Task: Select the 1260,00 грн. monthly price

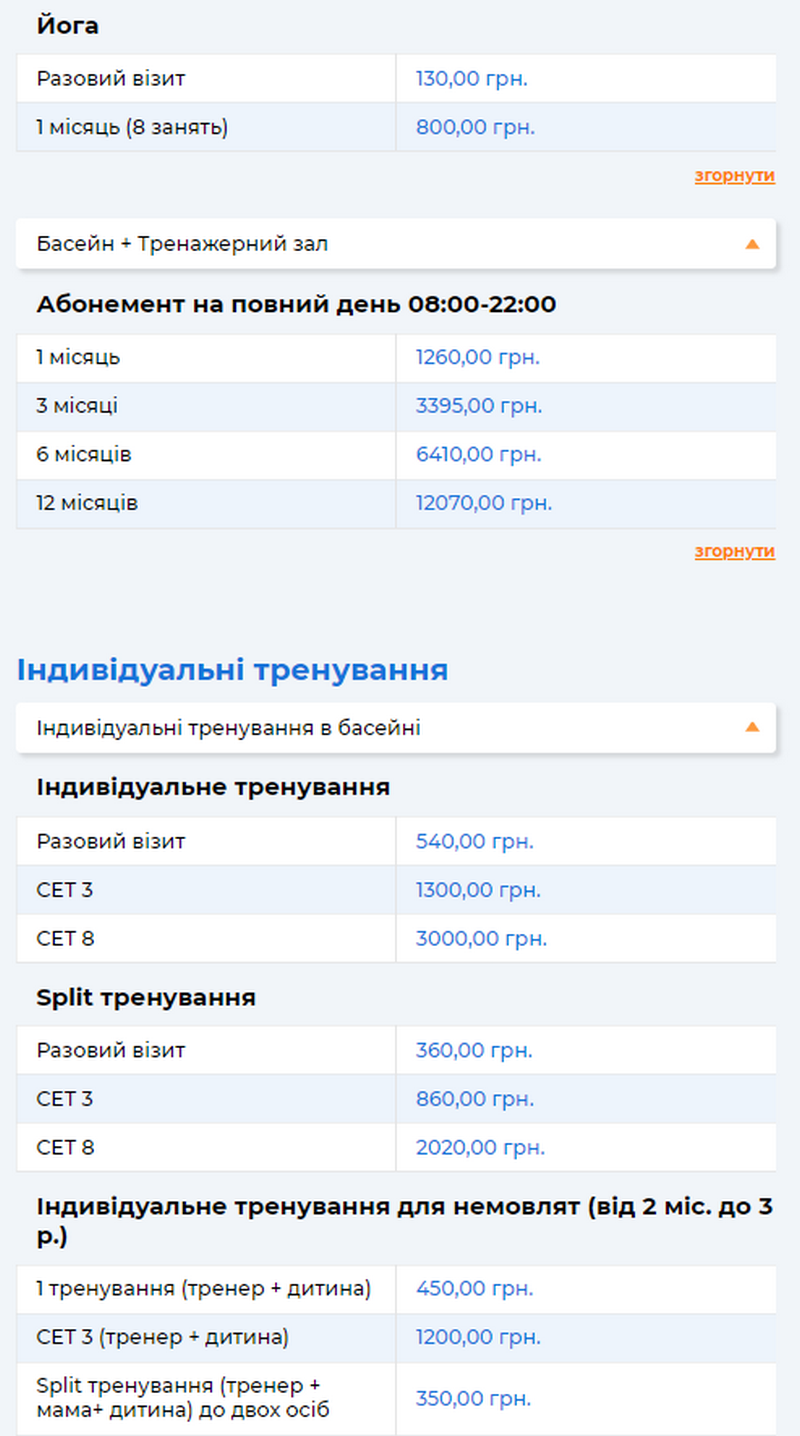Action: click(477, 357)
